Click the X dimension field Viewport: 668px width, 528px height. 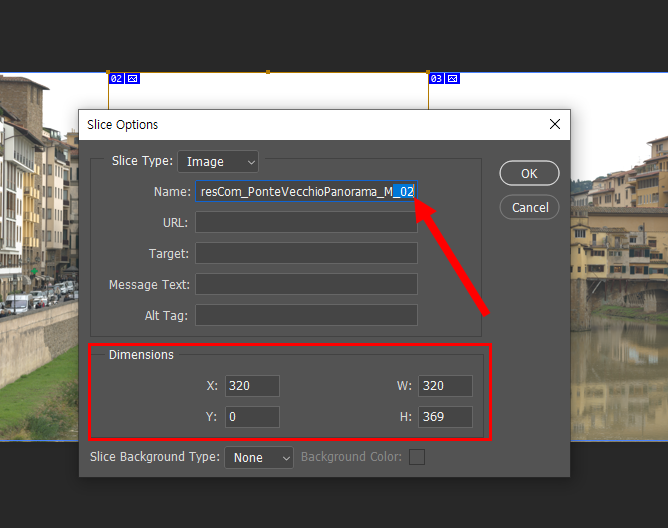pos(252,386)
